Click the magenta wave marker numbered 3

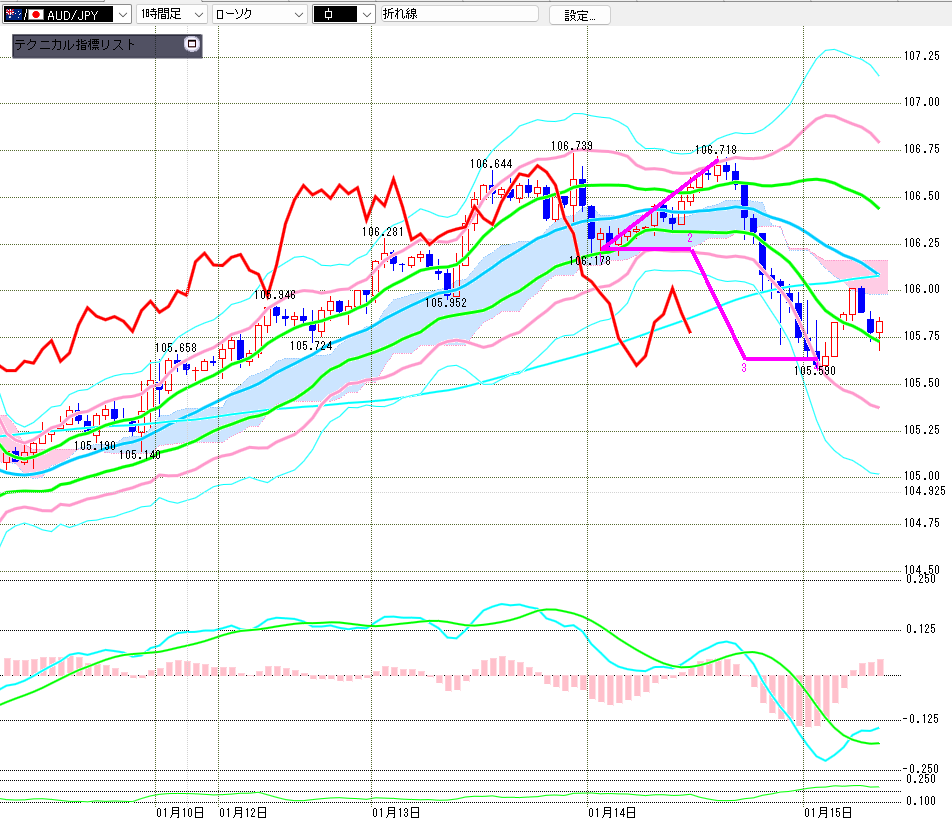743,369
